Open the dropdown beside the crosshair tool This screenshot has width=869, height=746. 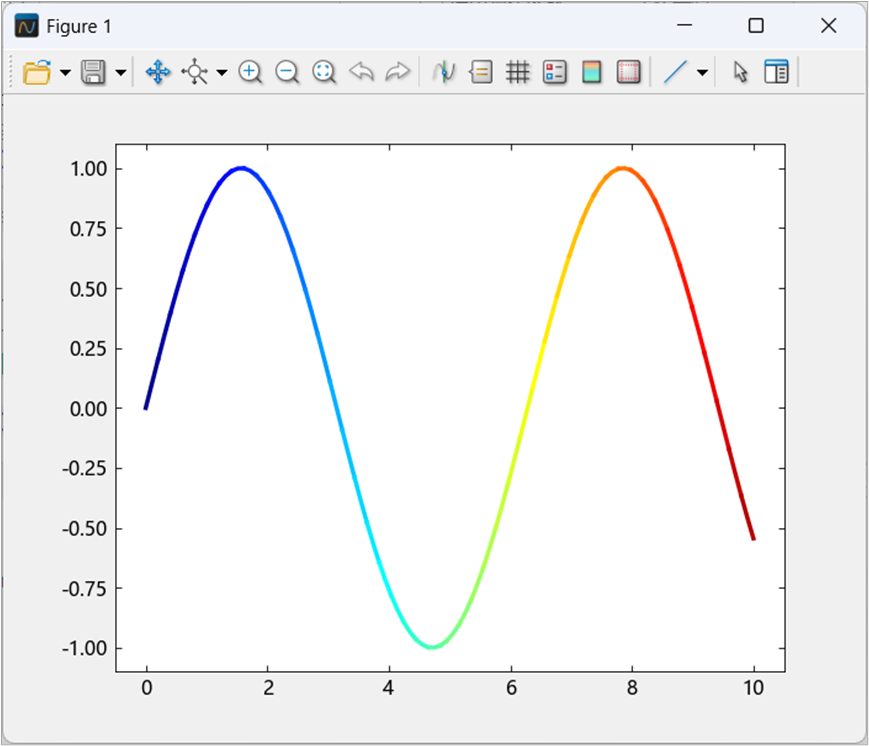tap(222, 73)
